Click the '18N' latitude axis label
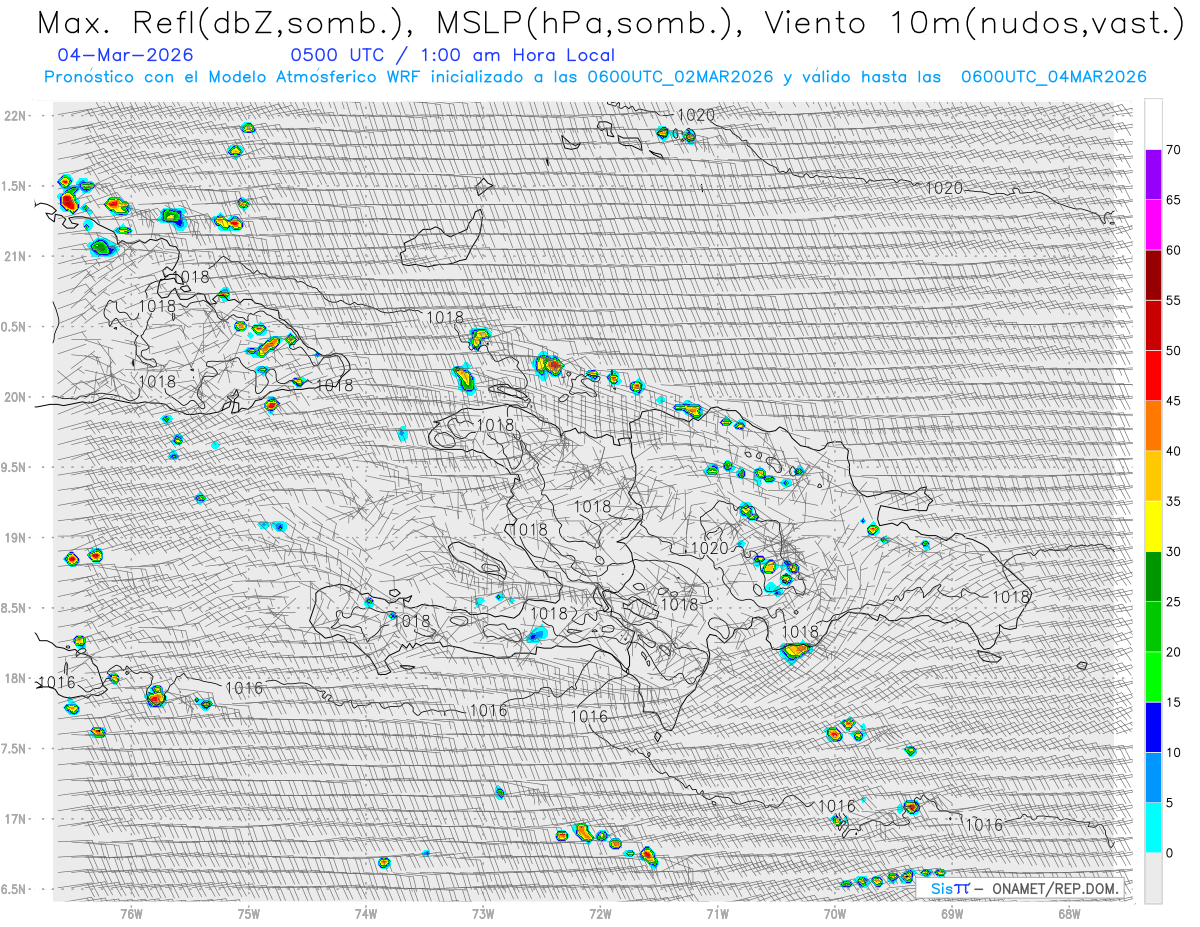Screen dimensions: 1200x927 pyautogui.click(x=15, y=678)
